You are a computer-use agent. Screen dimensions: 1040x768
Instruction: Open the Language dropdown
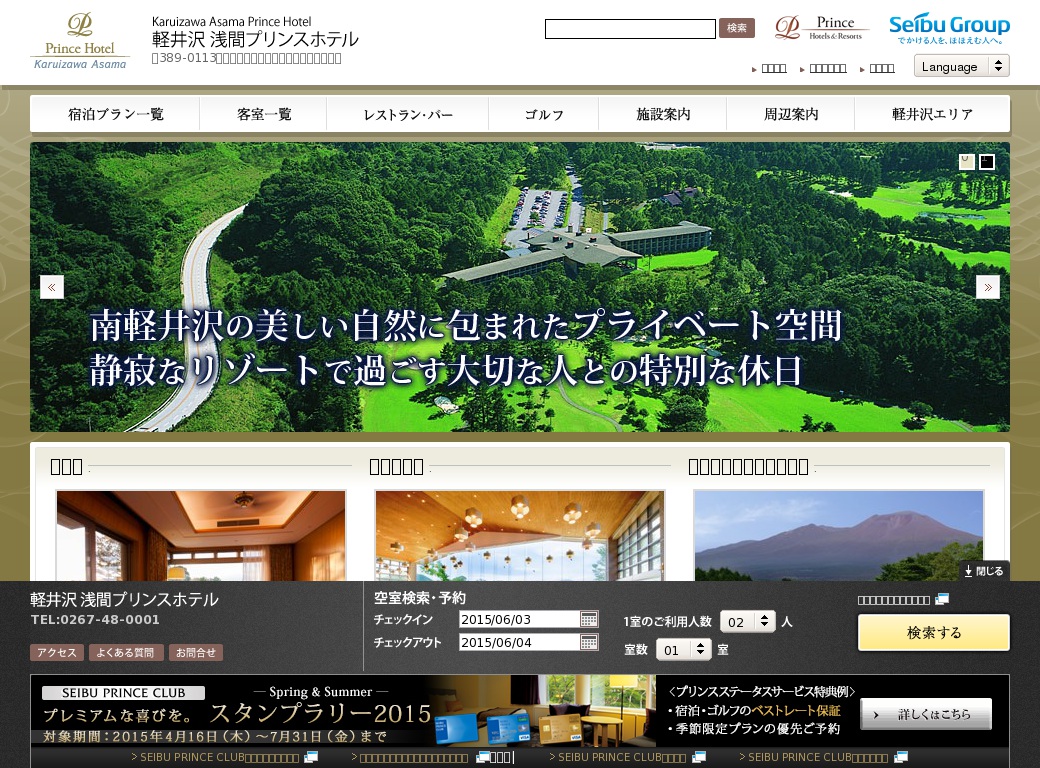tap(962, 66)
